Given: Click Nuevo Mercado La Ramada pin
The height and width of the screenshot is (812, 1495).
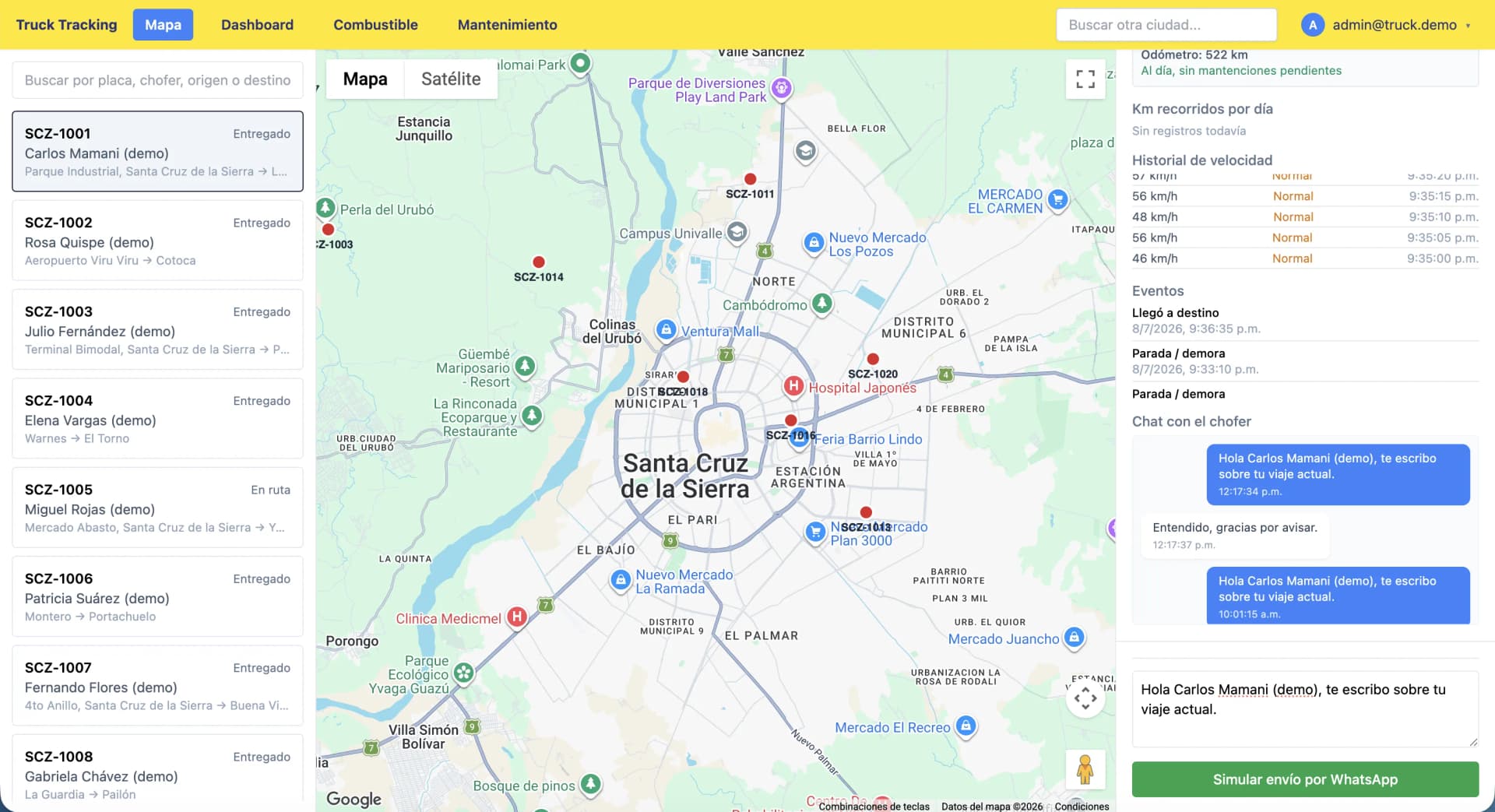Looking at the screenshot, I should coord(621,581).
